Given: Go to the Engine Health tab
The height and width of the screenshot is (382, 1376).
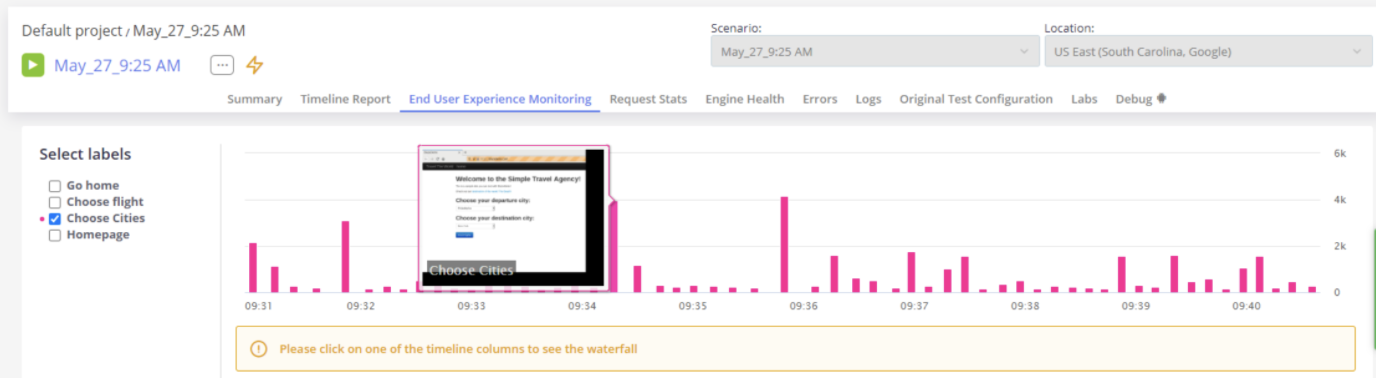Looking at the screenshot, I should coord(744,99).
